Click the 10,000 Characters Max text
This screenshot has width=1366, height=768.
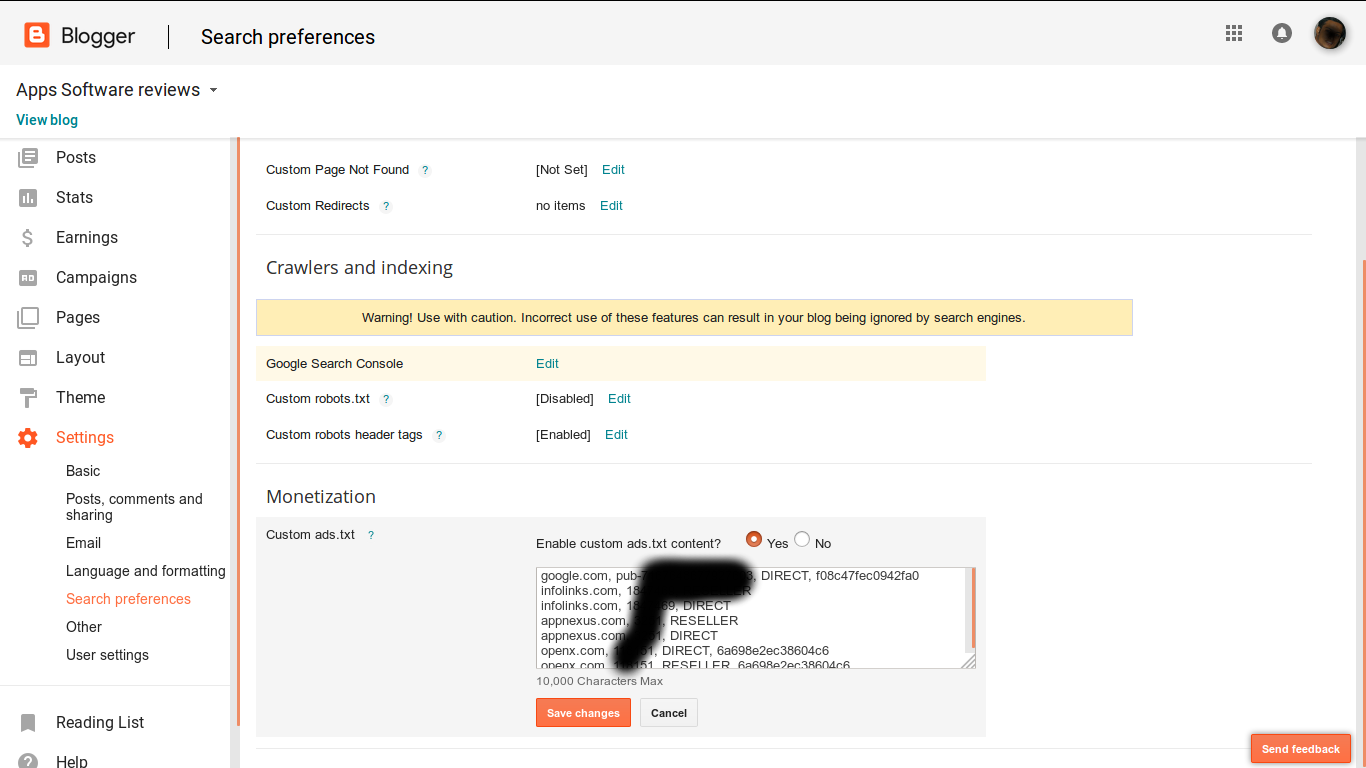599,681
